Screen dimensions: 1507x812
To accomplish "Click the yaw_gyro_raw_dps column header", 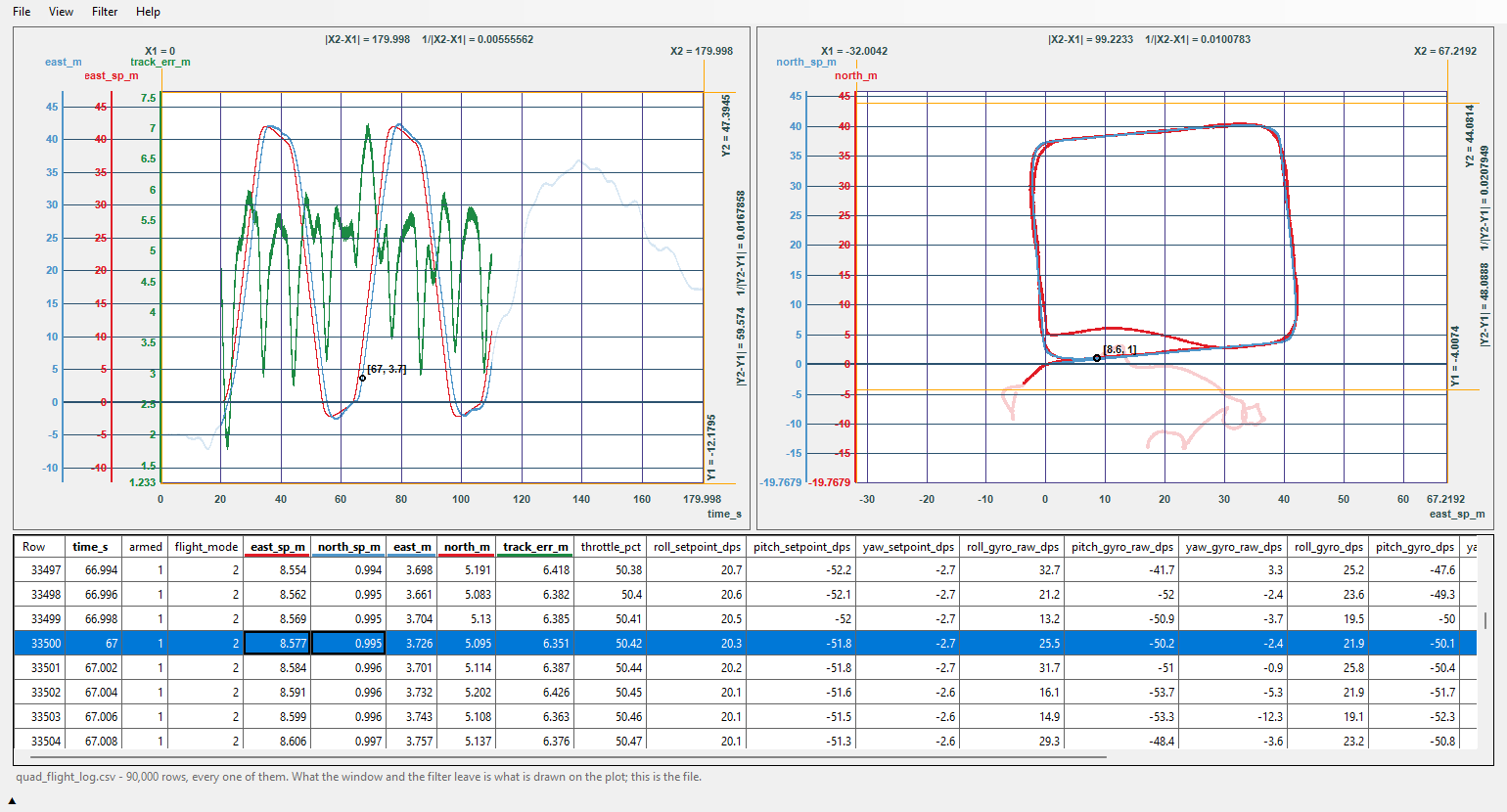I will pyautogui.click(x=1233, y=547).
